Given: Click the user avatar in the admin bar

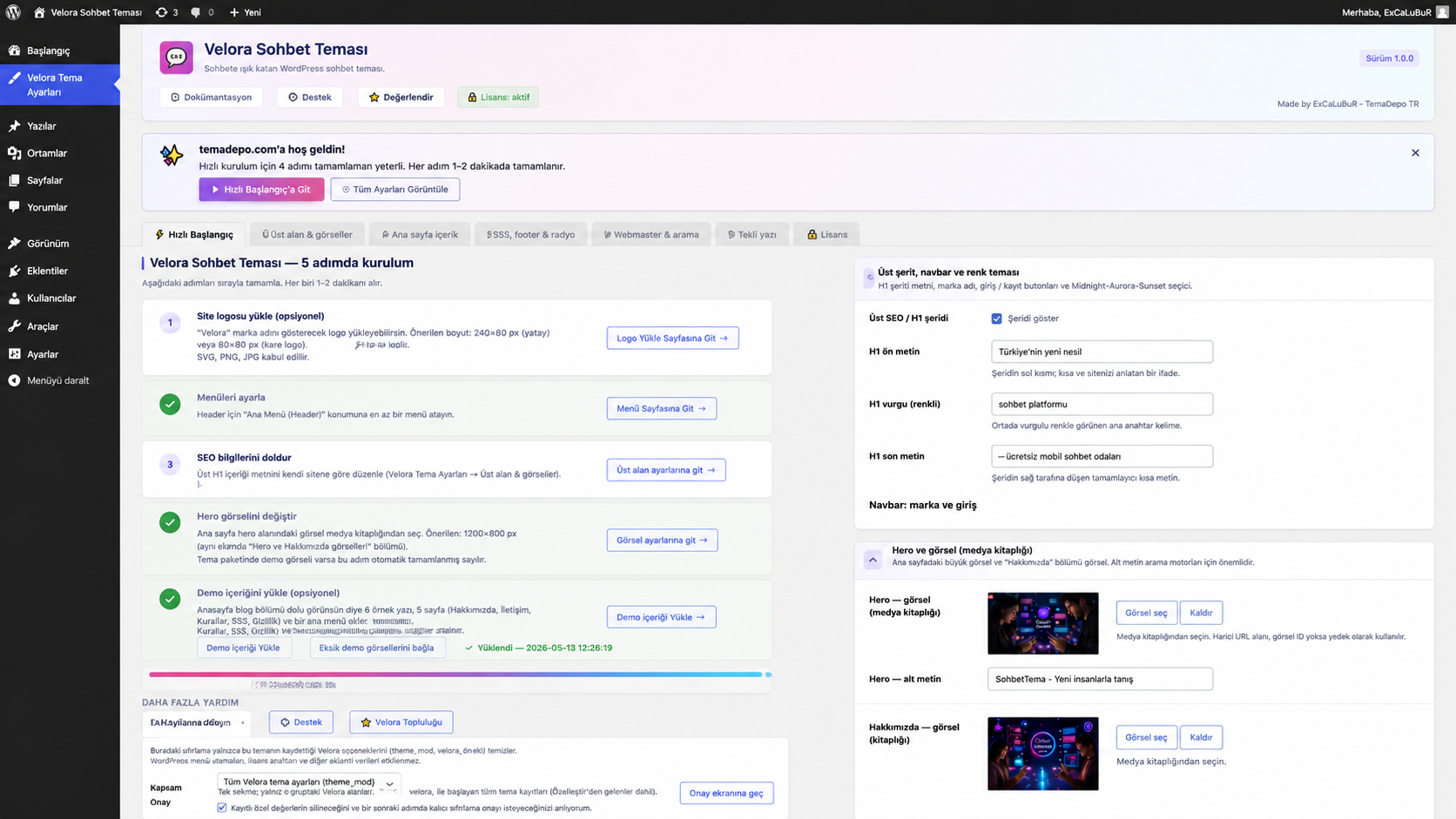Looking at the screenshot, I should point(1443,12).
